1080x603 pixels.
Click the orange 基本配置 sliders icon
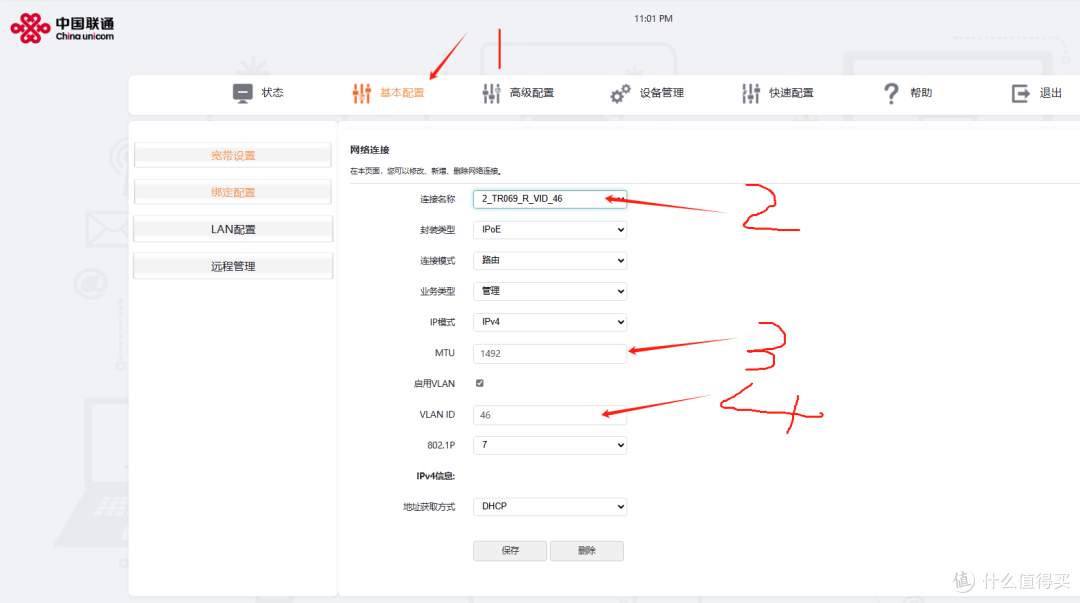[x=362, y=93]
